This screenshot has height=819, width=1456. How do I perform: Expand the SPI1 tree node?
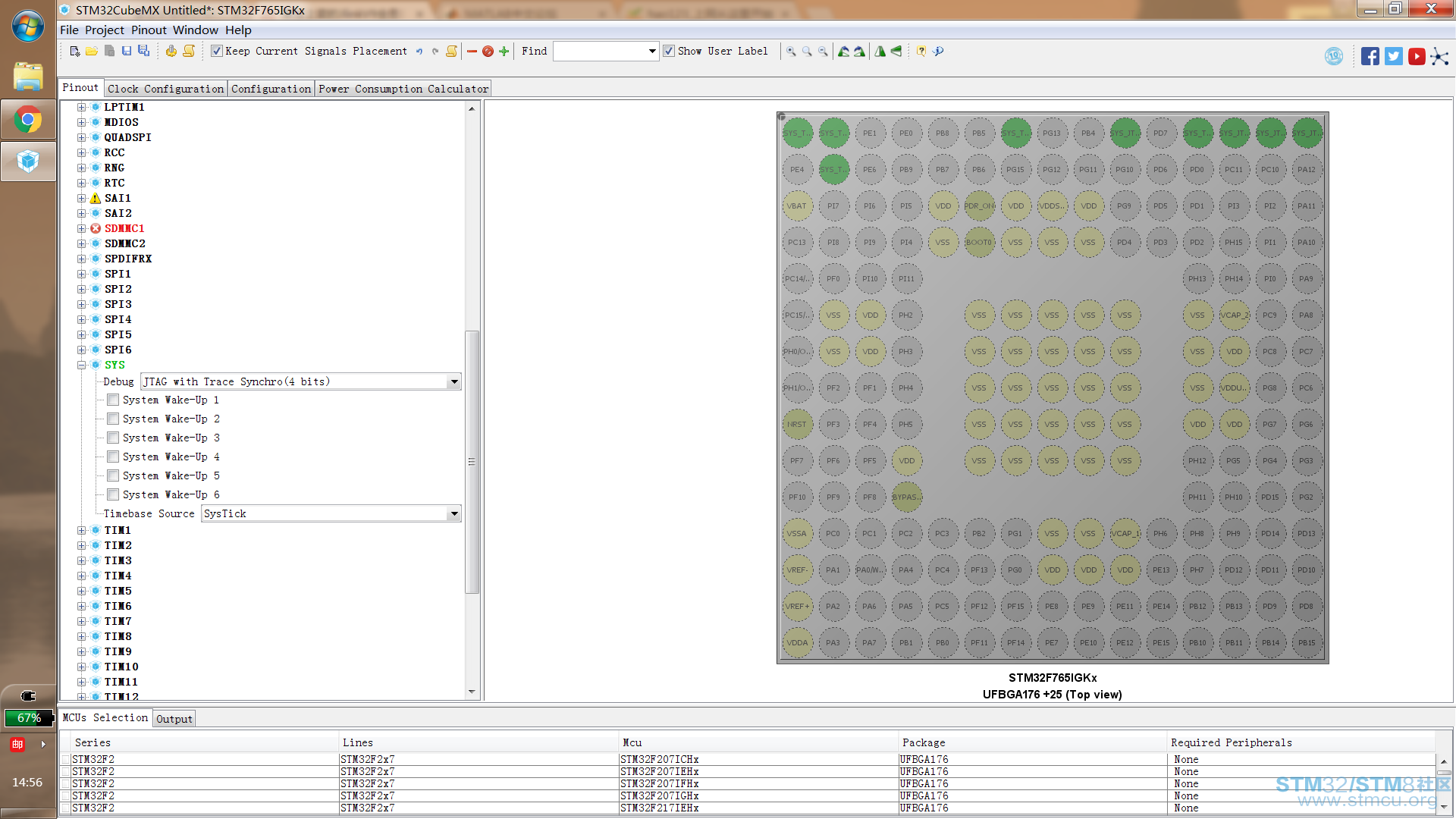[x=81, y=274]
